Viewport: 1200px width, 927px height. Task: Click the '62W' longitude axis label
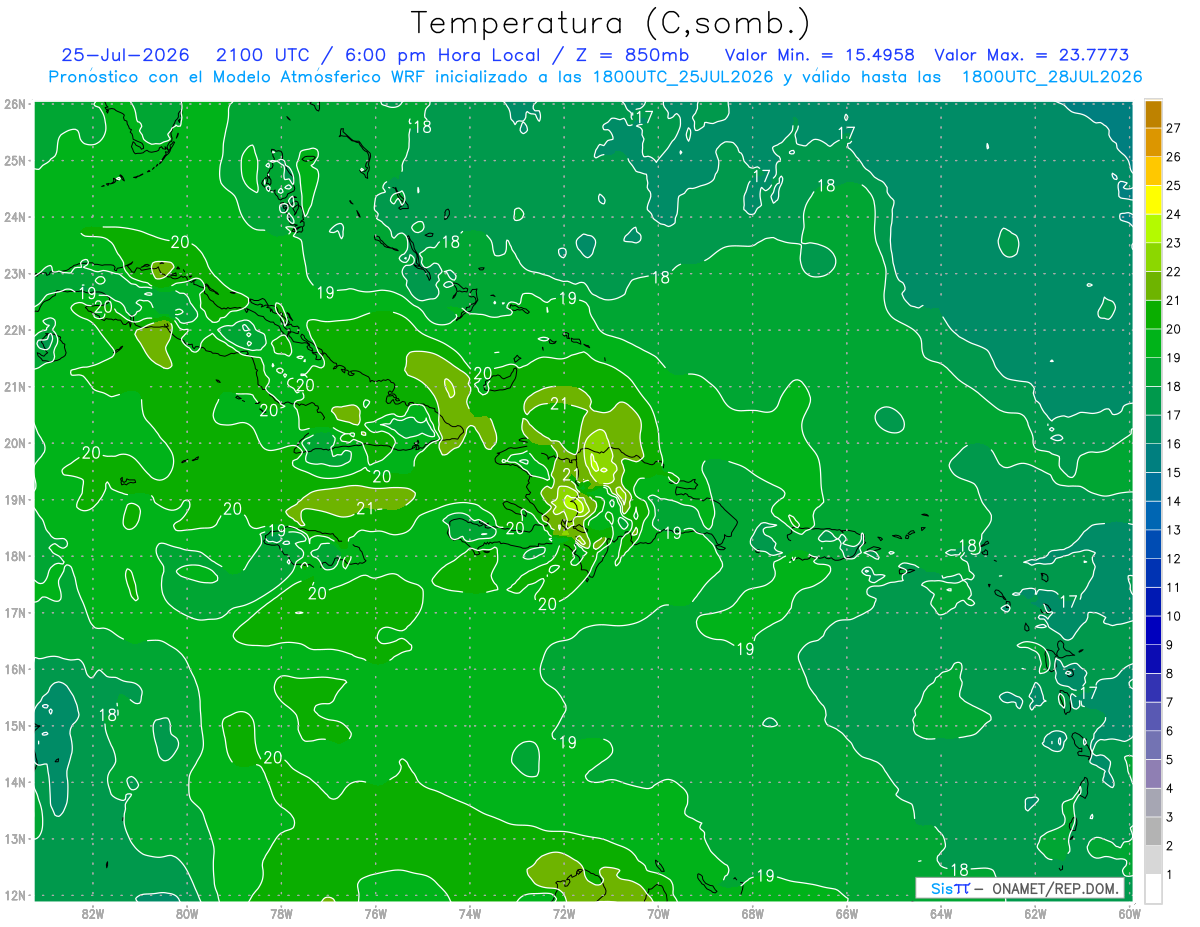1034,913
